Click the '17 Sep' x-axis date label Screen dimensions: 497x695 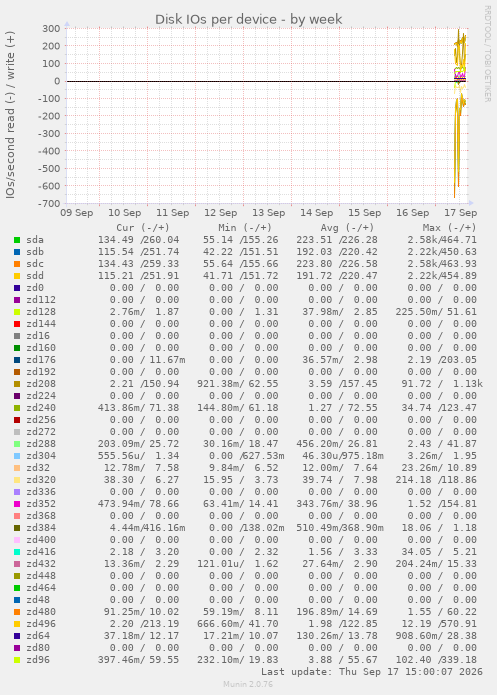[x=461, y=213]
